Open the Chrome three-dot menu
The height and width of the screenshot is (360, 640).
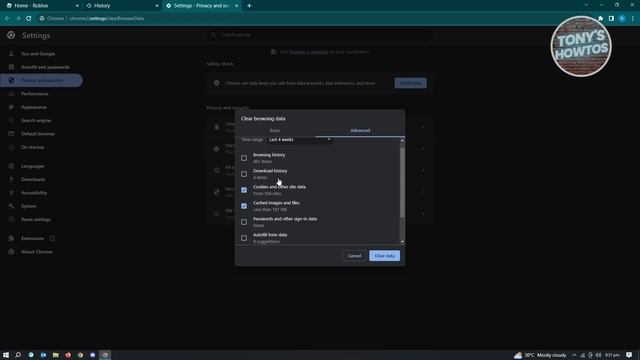pyautogui.click(x=633, y=18)
